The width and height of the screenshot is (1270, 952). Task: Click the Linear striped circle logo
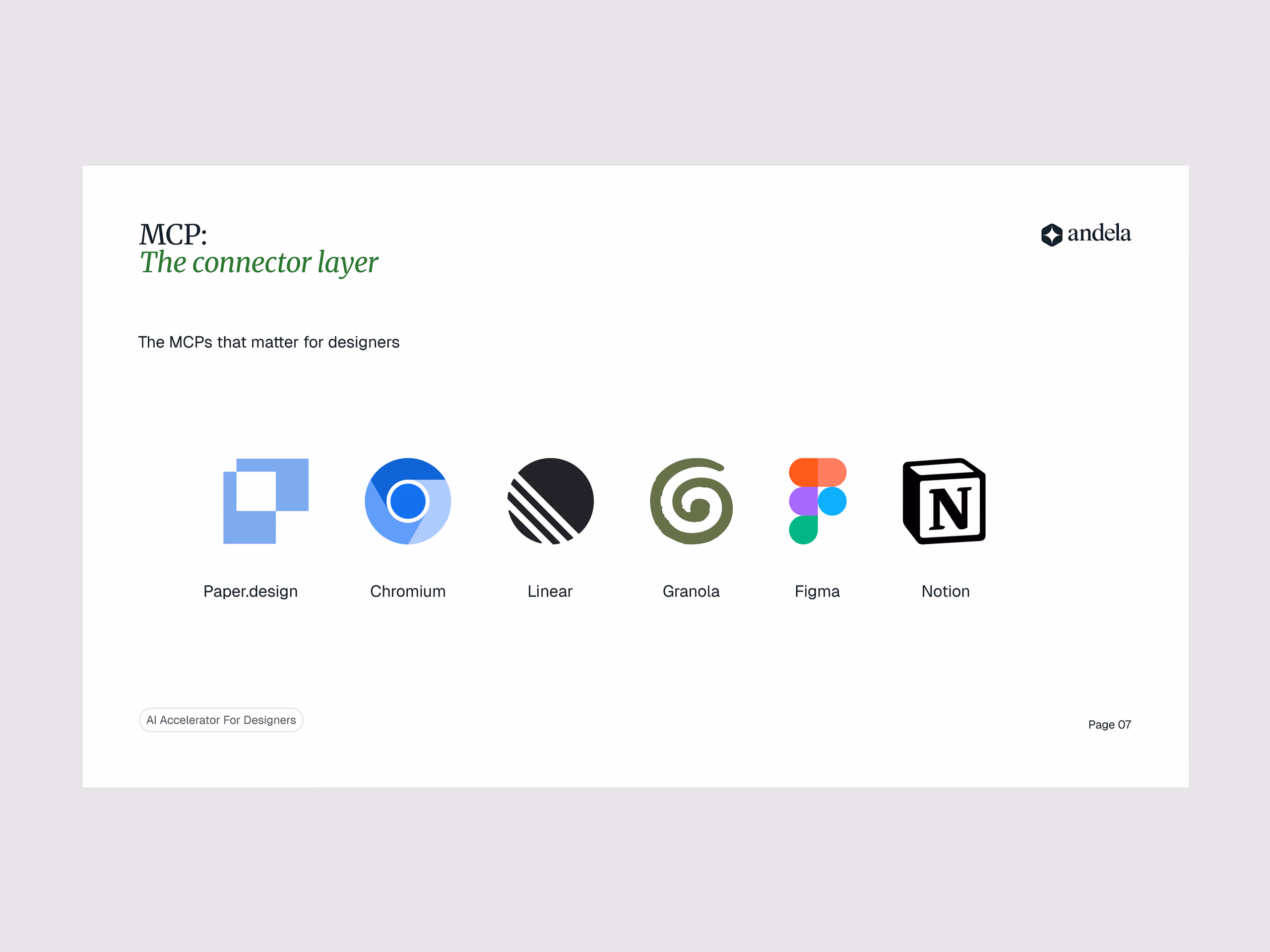pos(551,501)
